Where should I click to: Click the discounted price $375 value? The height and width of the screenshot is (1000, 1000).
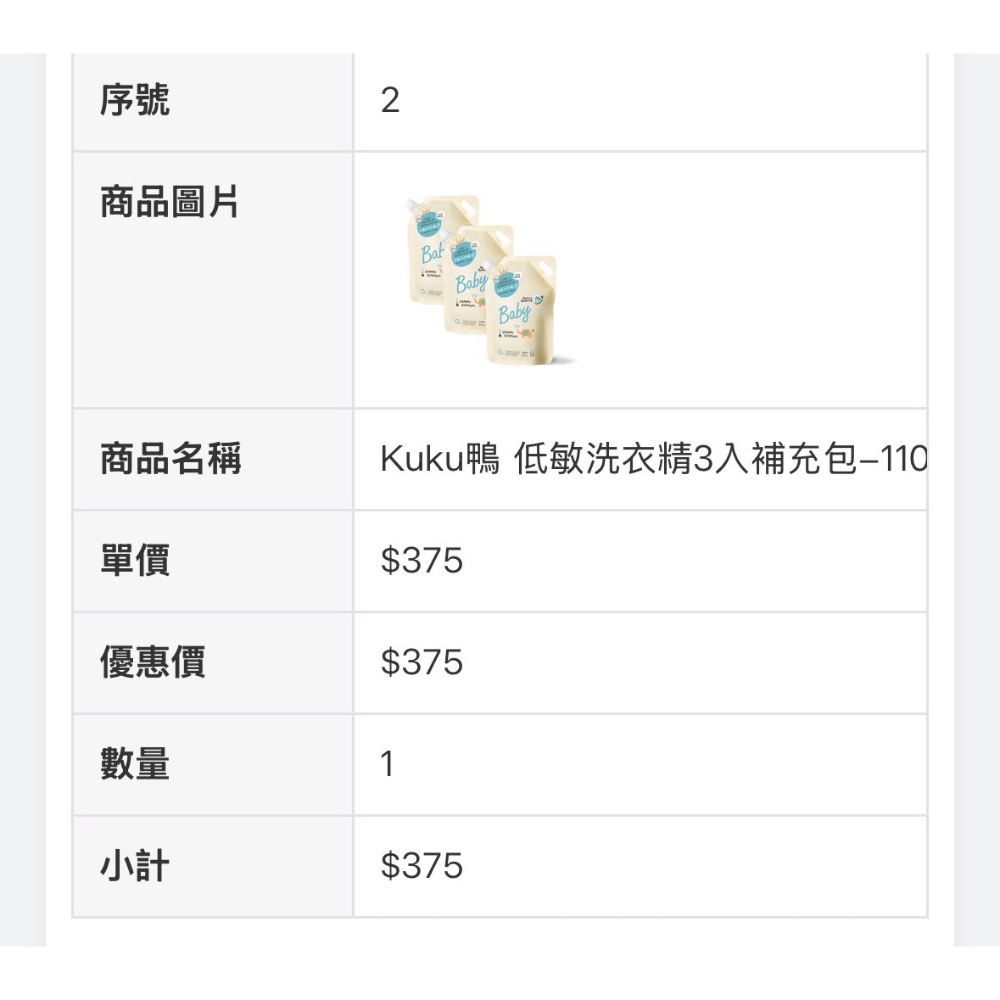click(422, 662)
